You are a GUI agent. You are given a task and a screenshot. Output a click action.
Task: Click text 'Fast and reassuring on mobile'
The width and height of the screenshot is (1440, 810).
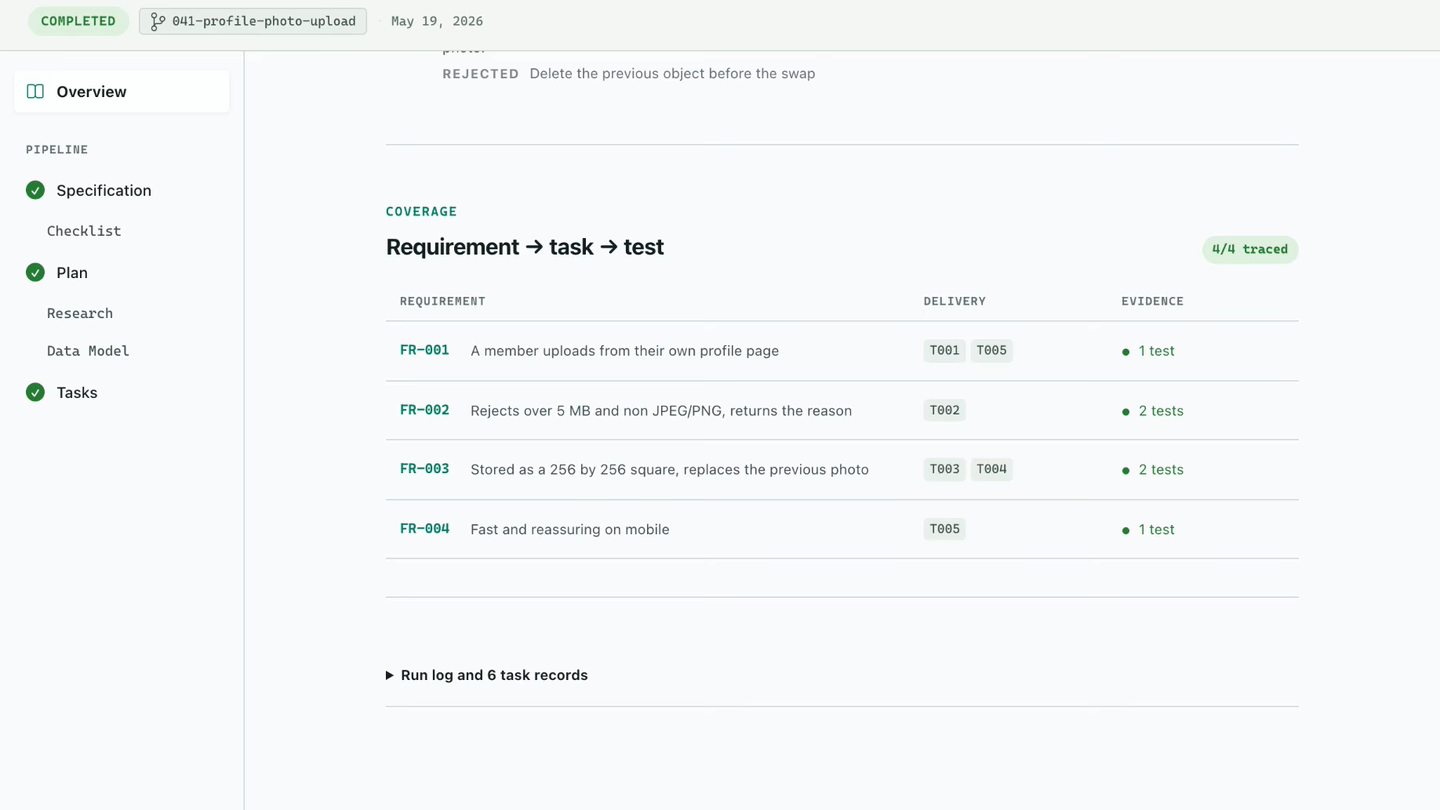[570, 530]
